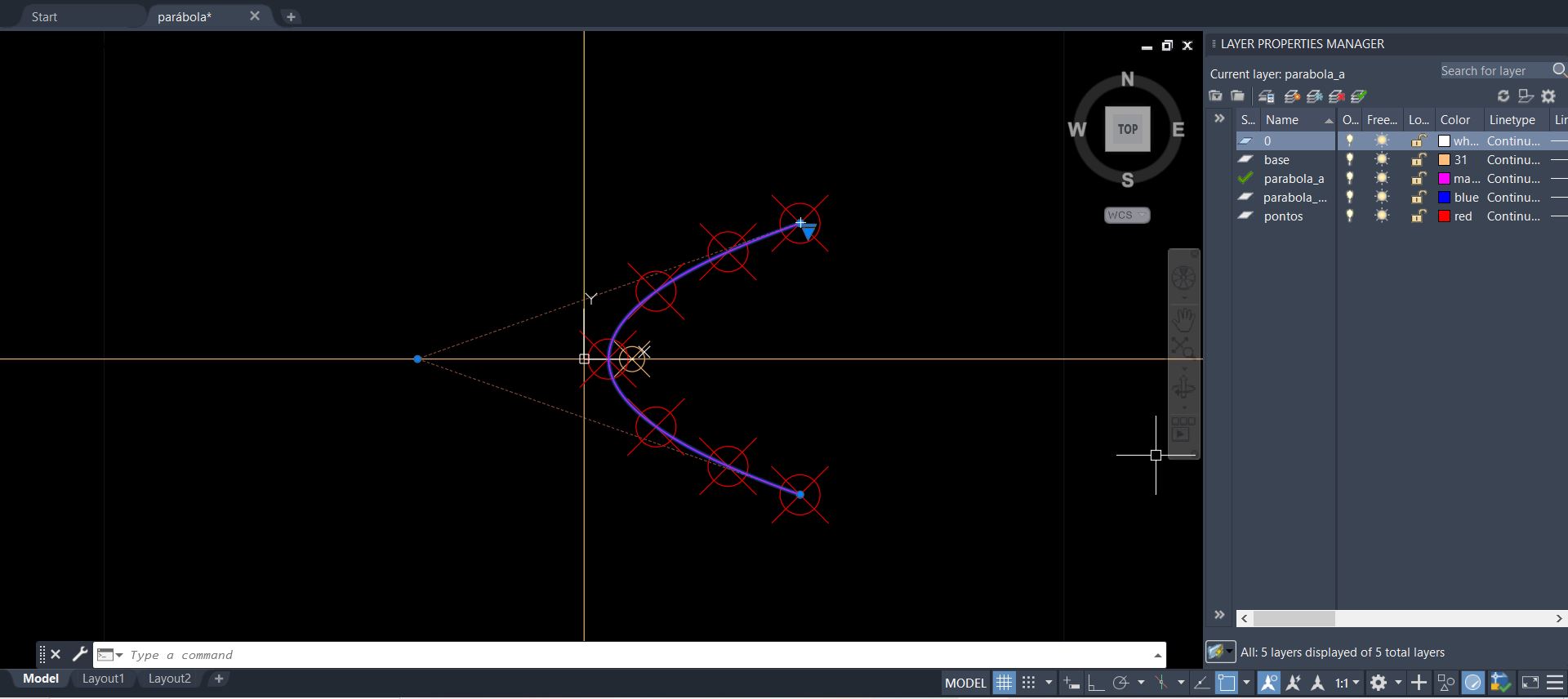The image size is (1568, 699).
Task: Switch to Layout1 tab
Action: [103, 679]
